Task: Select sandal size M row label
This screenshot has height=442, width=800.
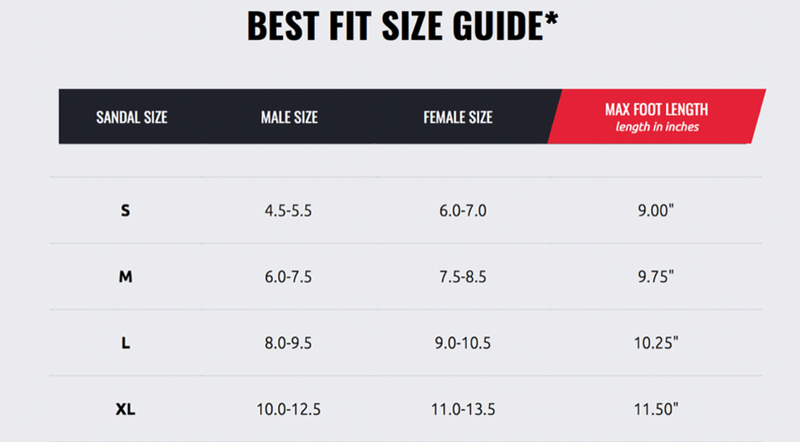Action: click(126, 277)
